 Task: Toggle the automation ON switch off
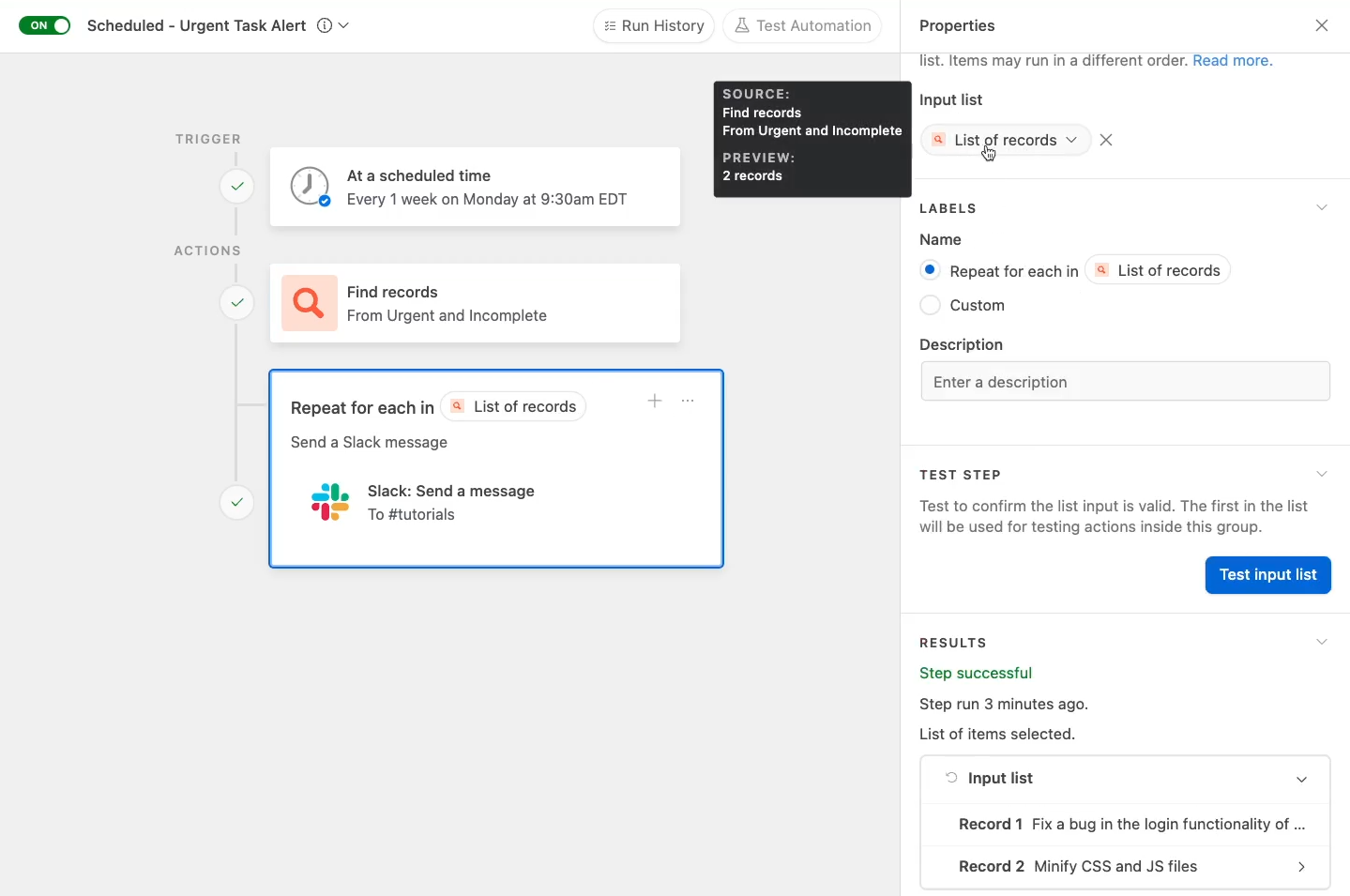pos(44,25)
